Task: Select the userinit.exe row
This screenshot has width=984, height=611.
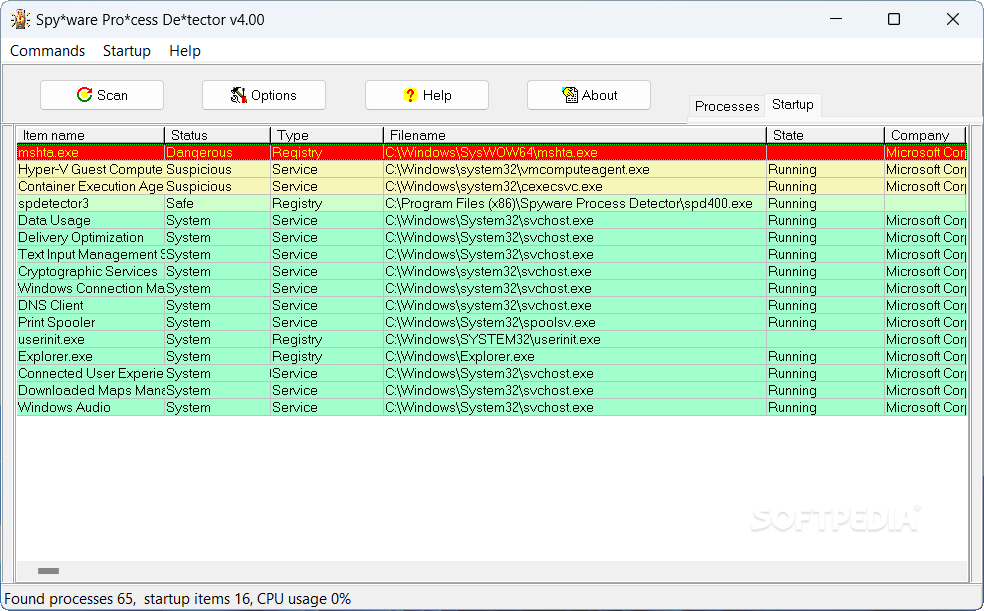Action: click(491, 339)
